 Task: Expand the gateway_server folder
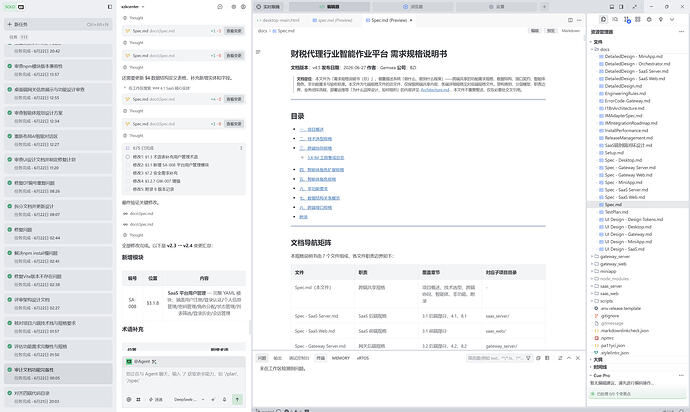[592, 256]
